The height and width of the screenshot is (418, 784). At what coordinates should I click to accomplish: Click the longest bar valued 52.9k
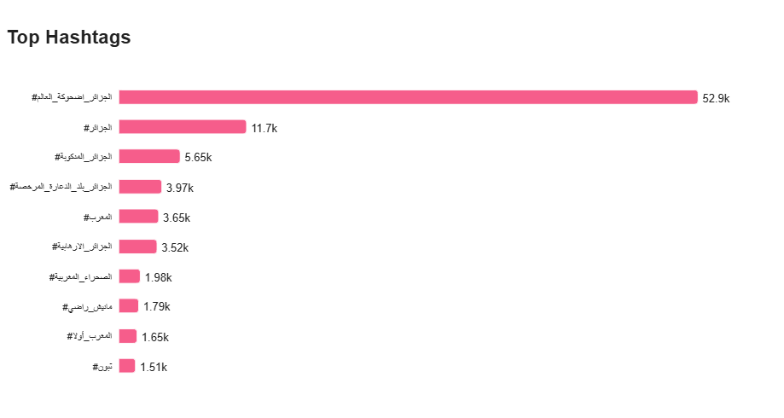408,98
